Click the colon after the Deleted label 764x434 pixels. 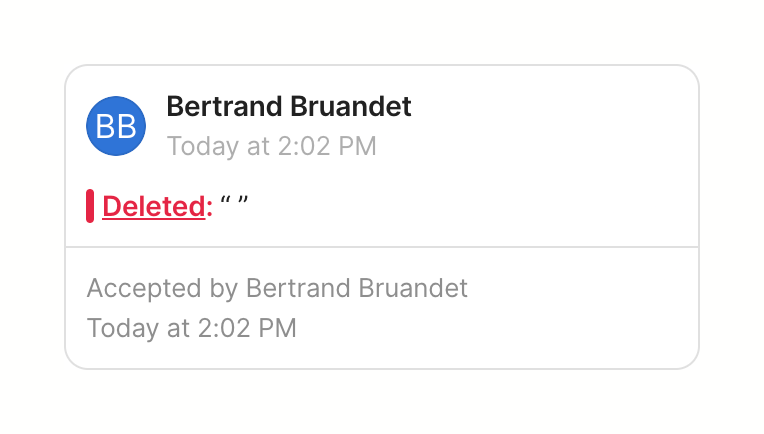(209, 207)
